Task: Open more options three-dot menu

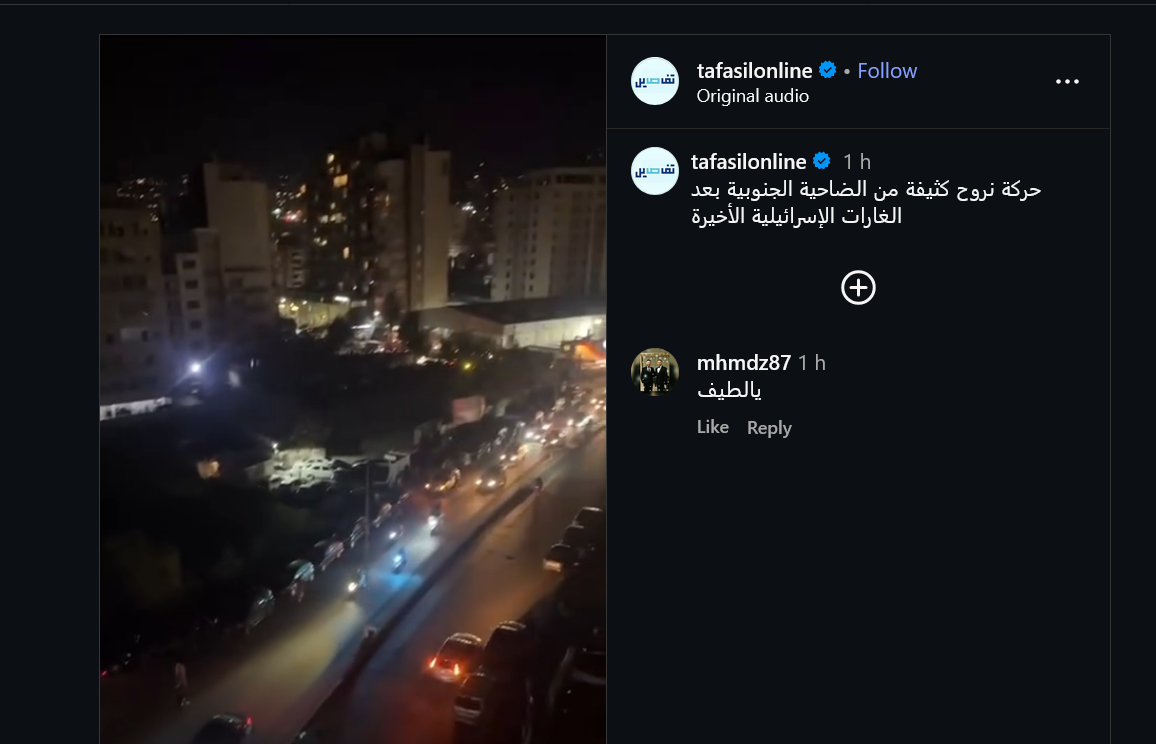Action: pyautogui.click(x=1067, y=81)
